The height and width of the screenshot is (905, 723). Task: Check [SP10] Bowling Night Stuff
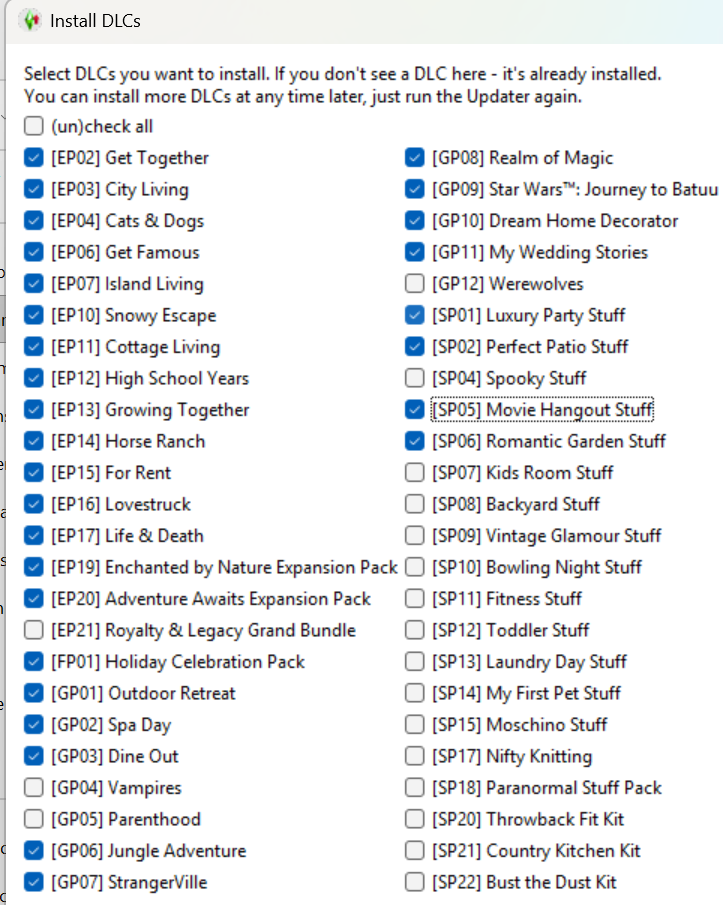pyautogui.click(x=414, y=567)
